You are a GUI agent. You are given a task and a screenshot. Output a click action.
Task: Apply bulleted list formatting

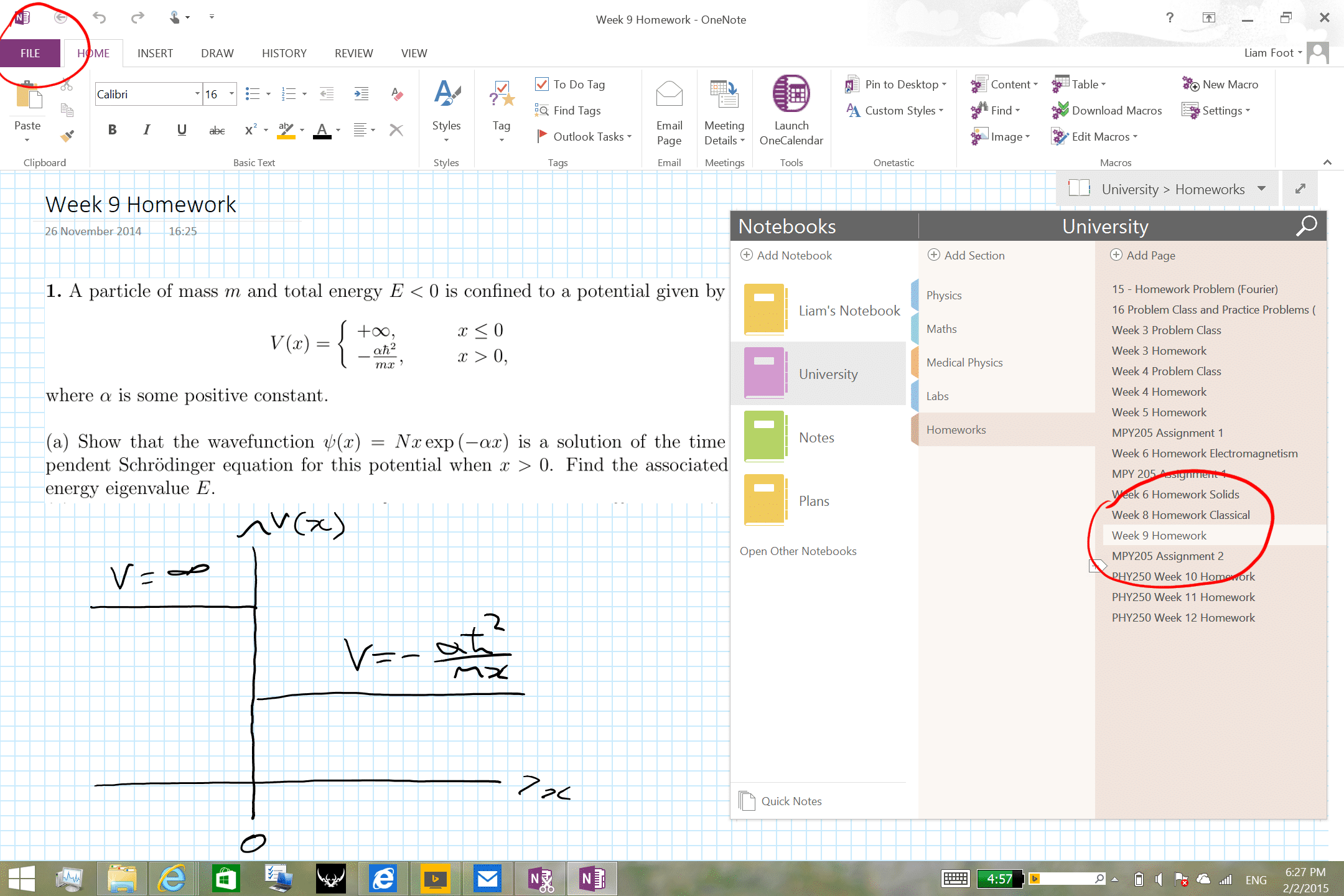click(252, 94)
